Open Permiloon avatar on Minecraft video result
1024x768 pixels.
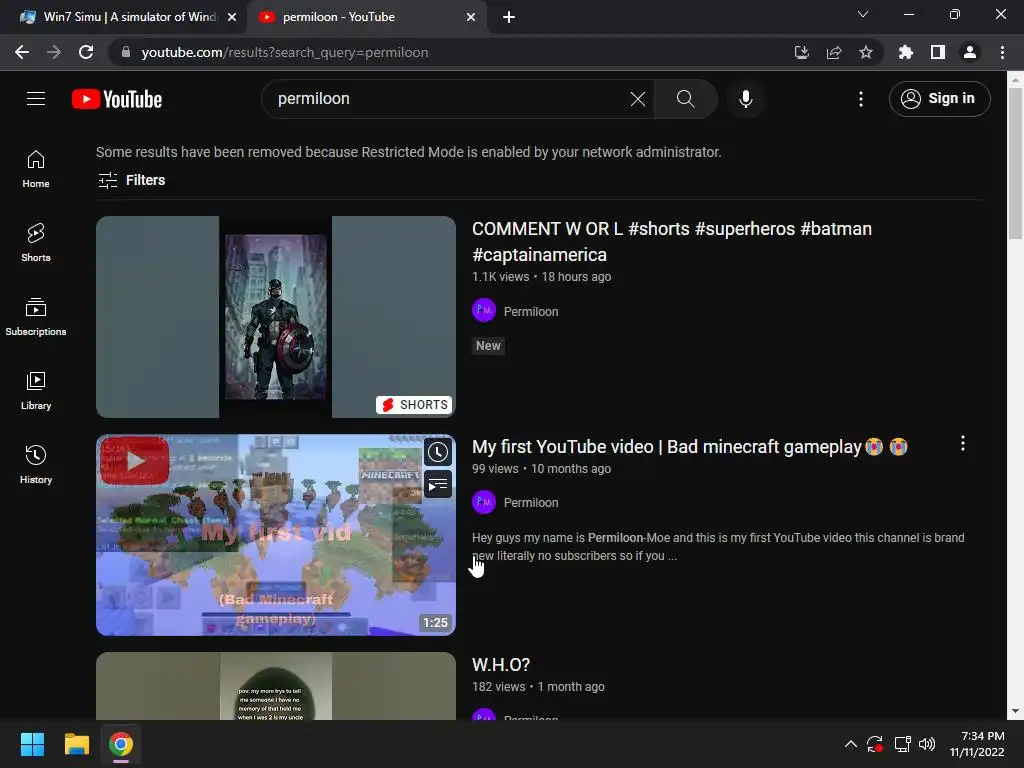pyautogui.click(x=484, y=502)
